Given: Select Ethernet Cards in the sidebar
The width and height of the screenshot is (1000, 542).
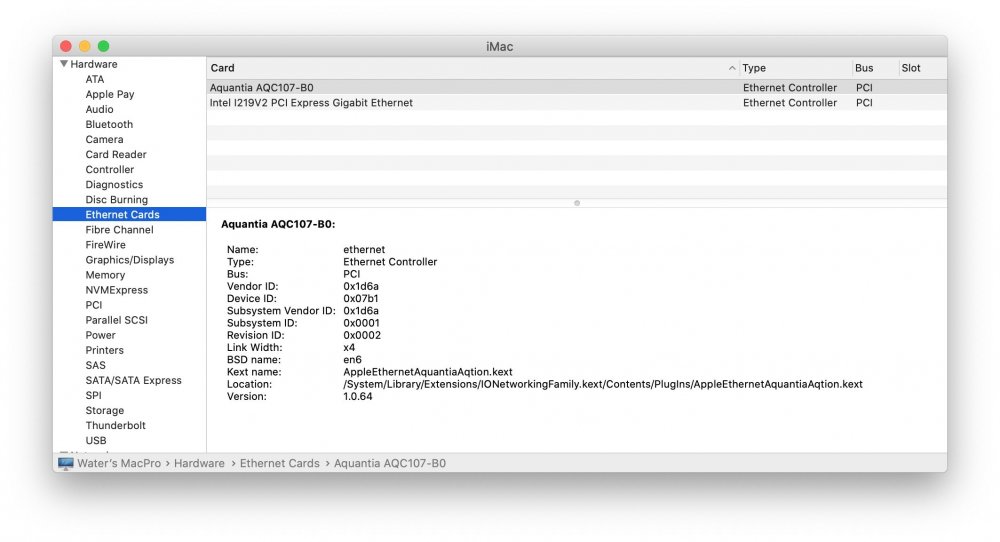Looking at the screenshot, I should click(x=129, y=214).
